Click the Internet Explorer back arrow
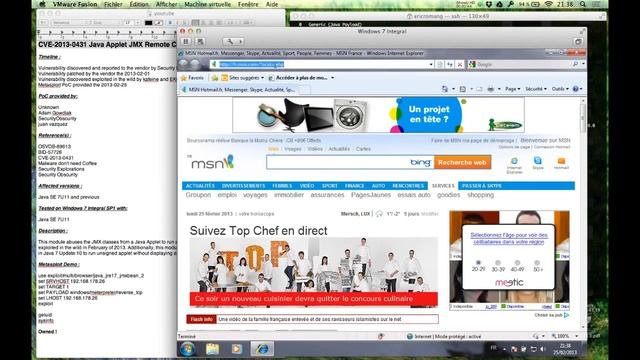This screenshot has width=640, height=360. [184, 64]
